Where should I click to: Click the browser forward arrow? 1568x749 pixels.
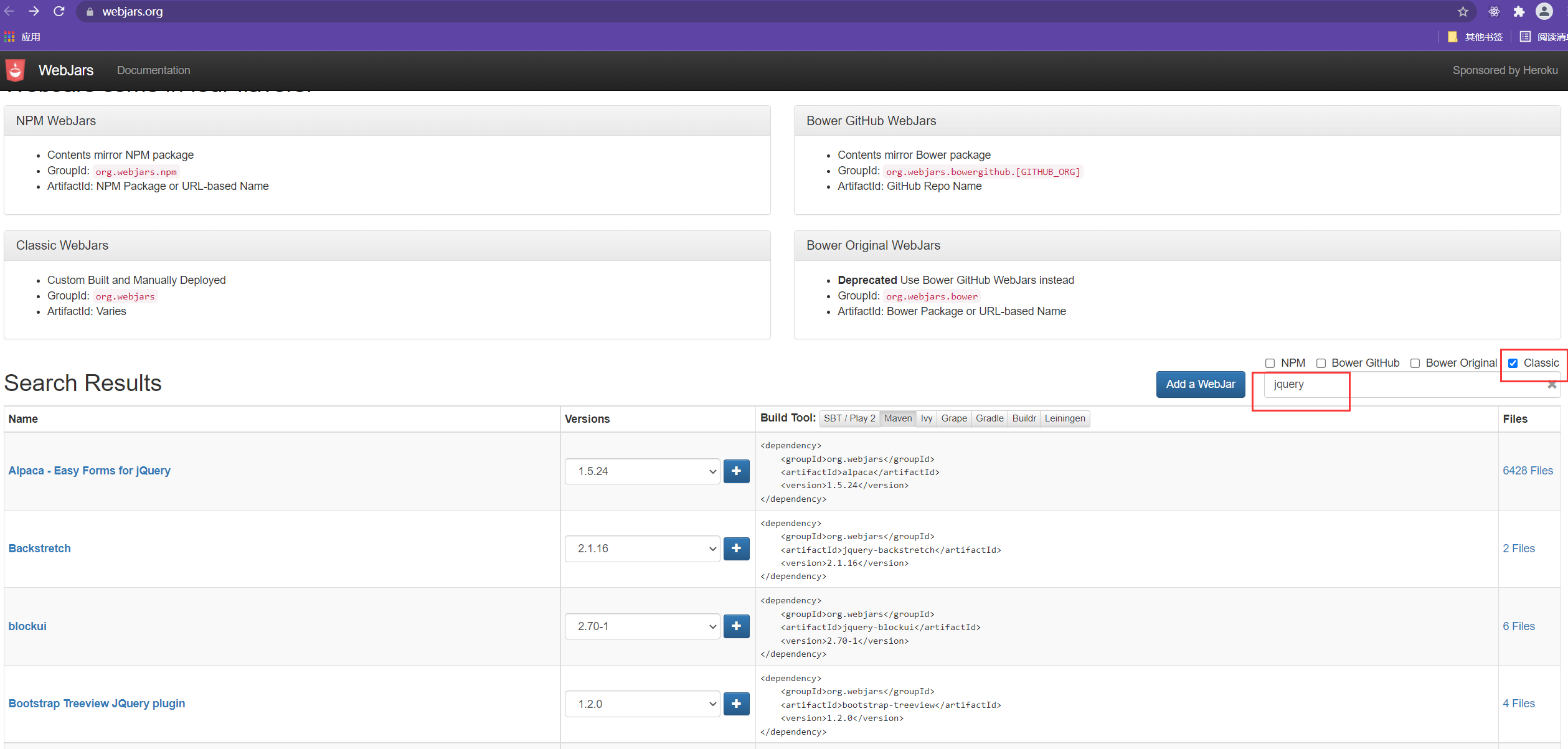pos(34,11)
